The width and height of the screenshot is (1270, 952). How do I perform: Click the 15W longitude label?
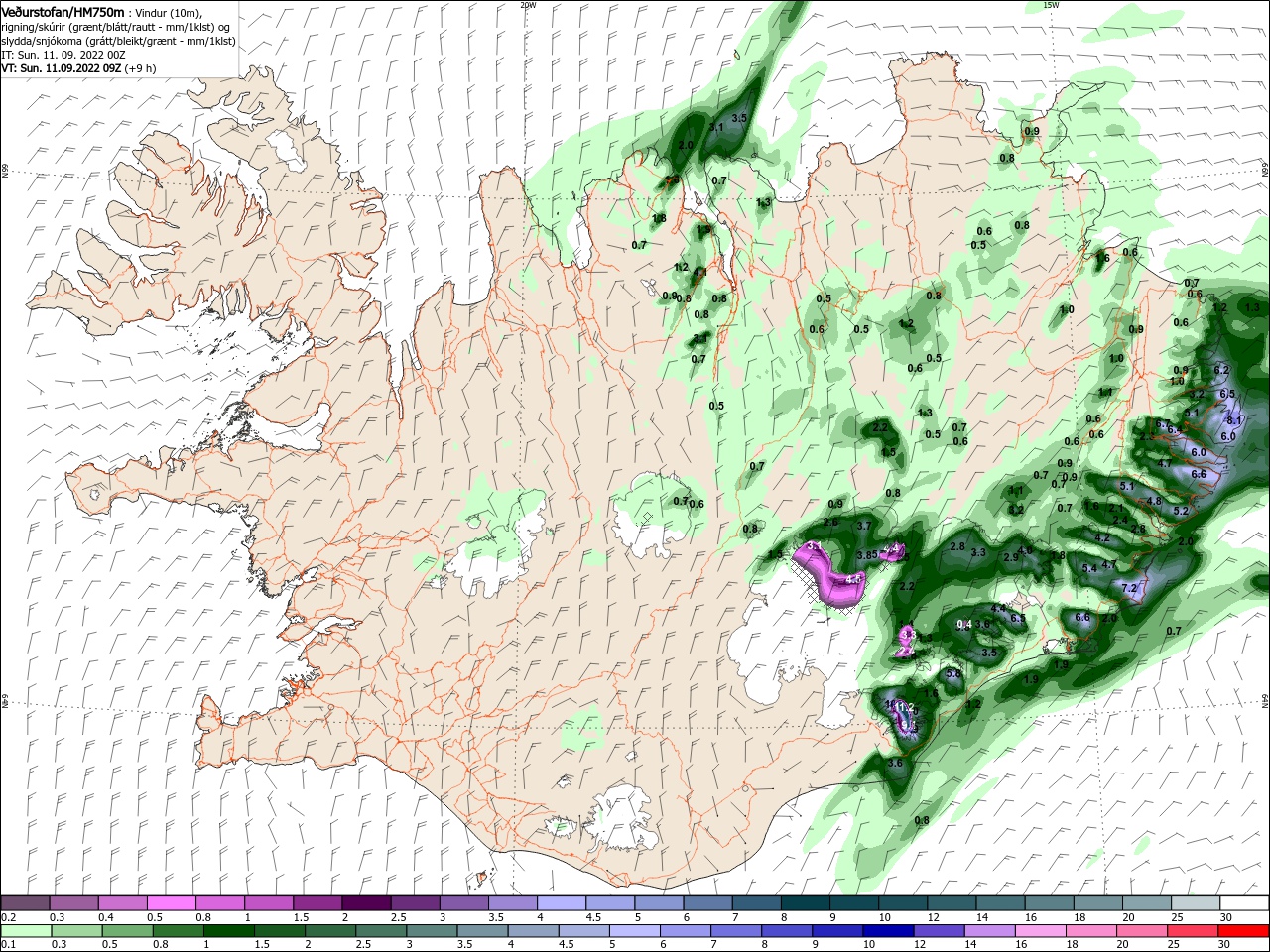point(1052,5)
